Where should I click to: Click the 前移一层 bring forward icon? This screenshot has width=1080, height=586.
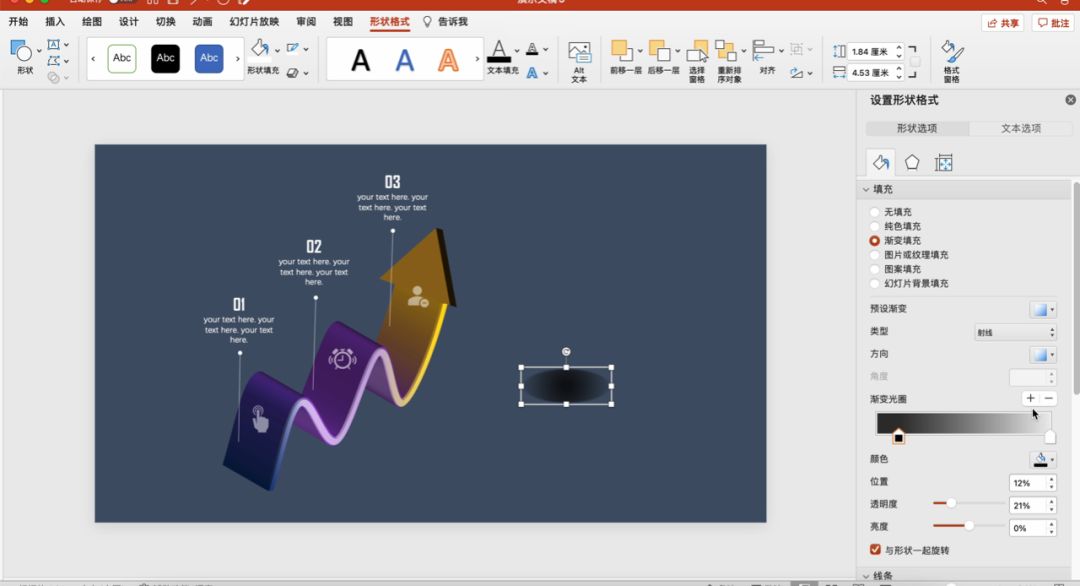pos(621,51)
